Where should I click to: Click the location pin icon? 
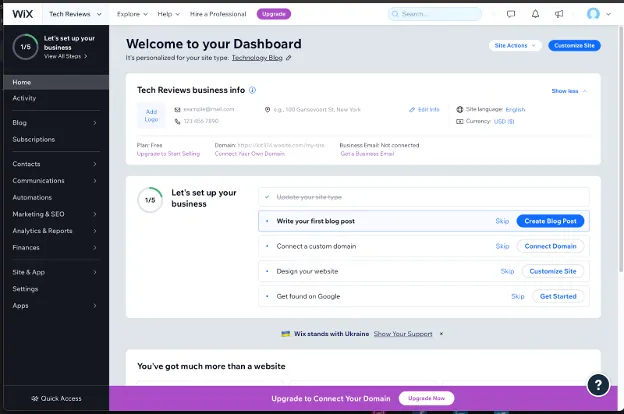tap(267, 109)
